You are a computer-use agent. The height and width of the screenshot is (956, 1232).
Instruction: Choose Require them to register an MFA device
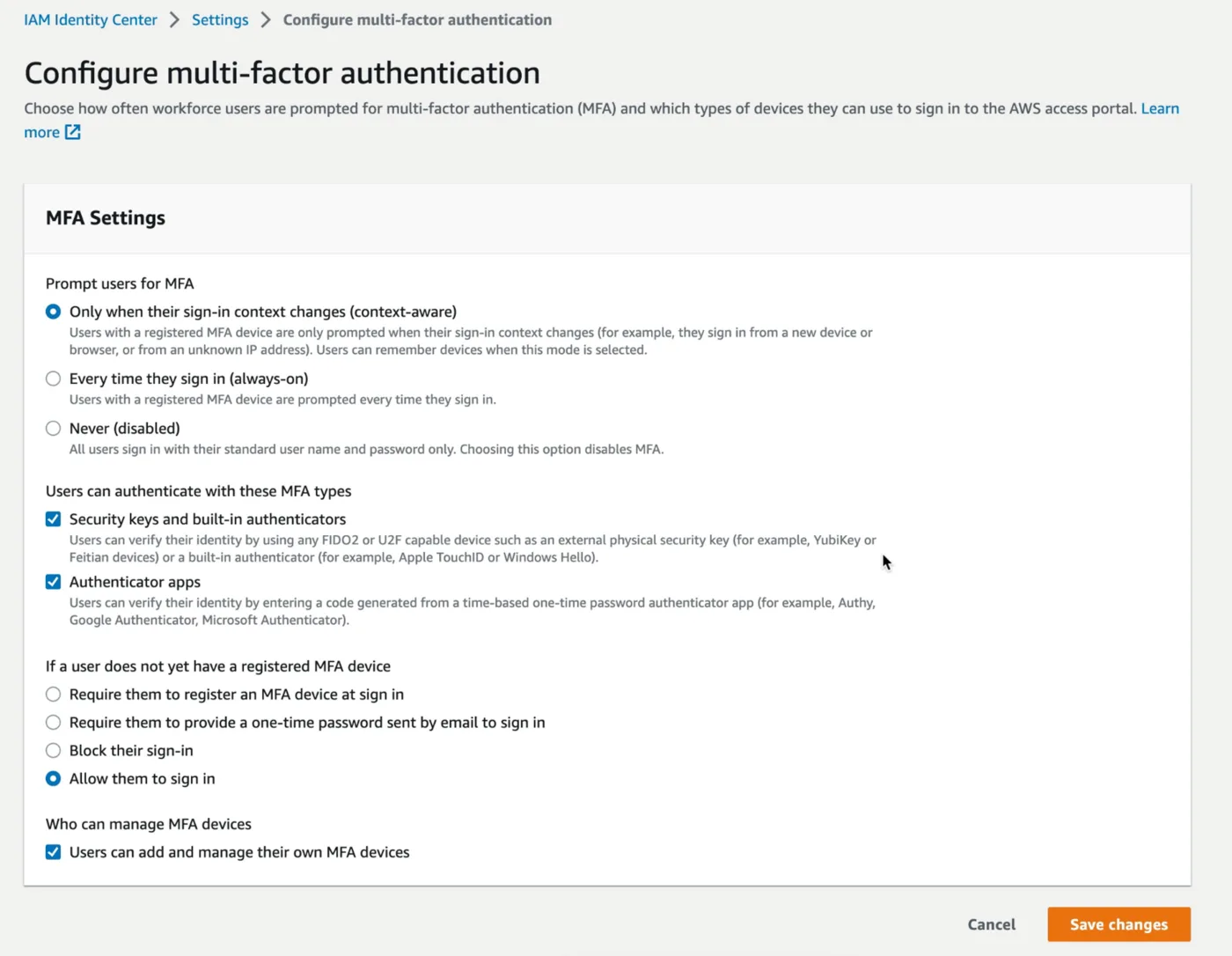pyautogui.click(x=54, y=695)
